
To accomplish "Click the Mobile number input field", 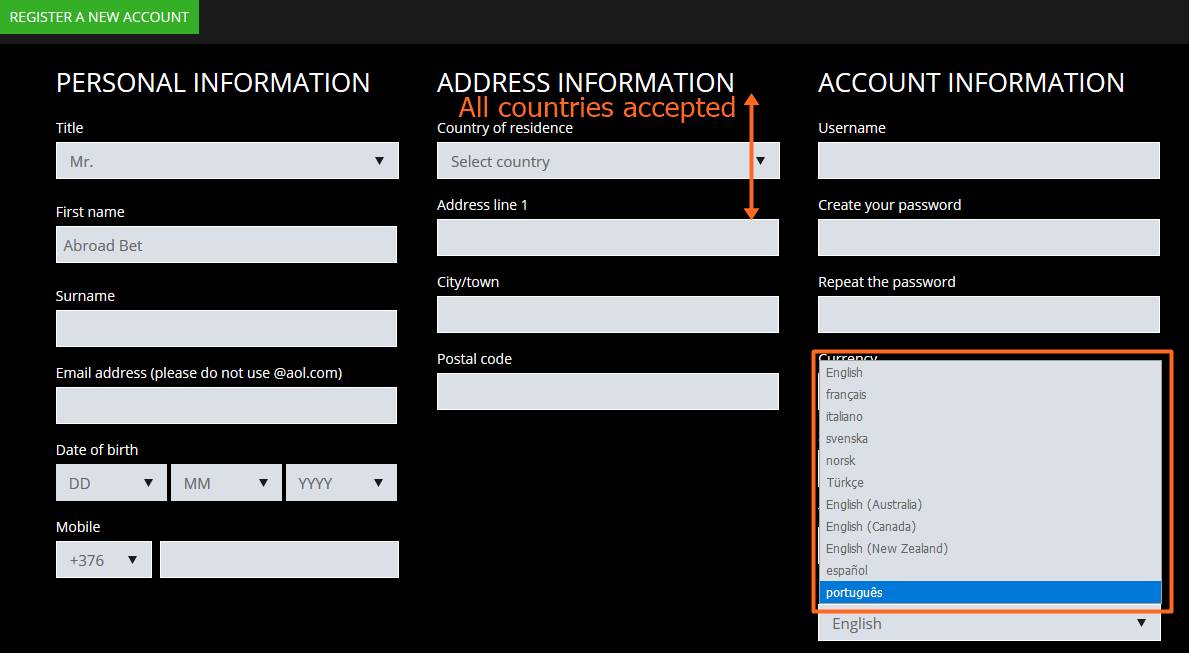I will (279, 560).
